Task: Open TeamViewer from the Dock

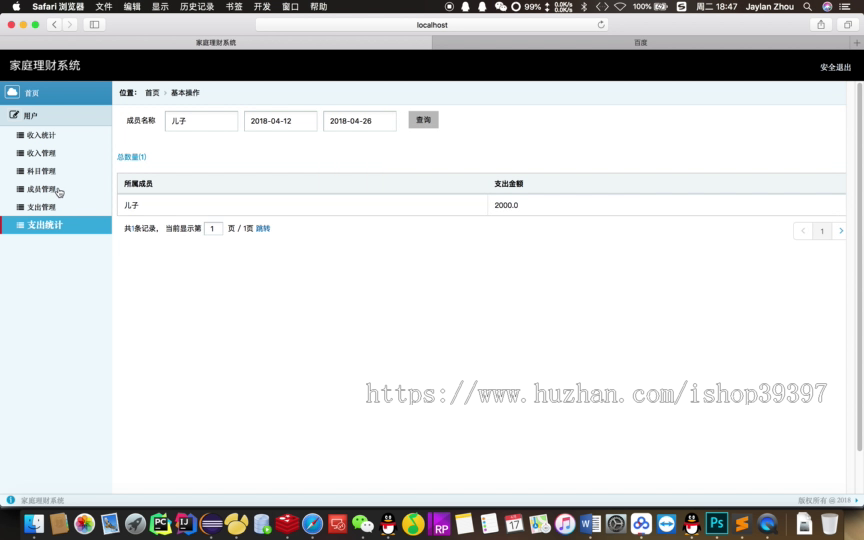Action: 666,523
